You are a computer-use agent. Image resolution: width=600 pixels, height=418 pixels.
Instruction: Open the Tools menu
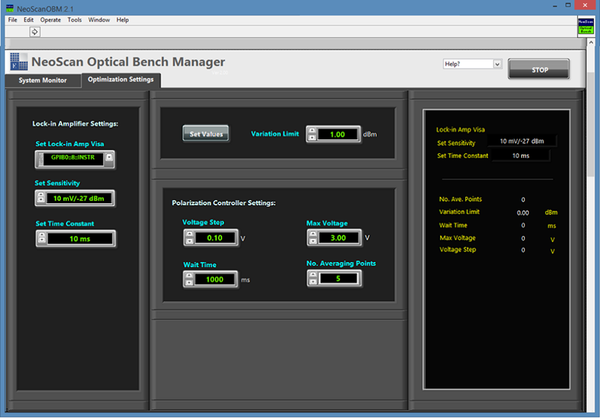[76, 19]
